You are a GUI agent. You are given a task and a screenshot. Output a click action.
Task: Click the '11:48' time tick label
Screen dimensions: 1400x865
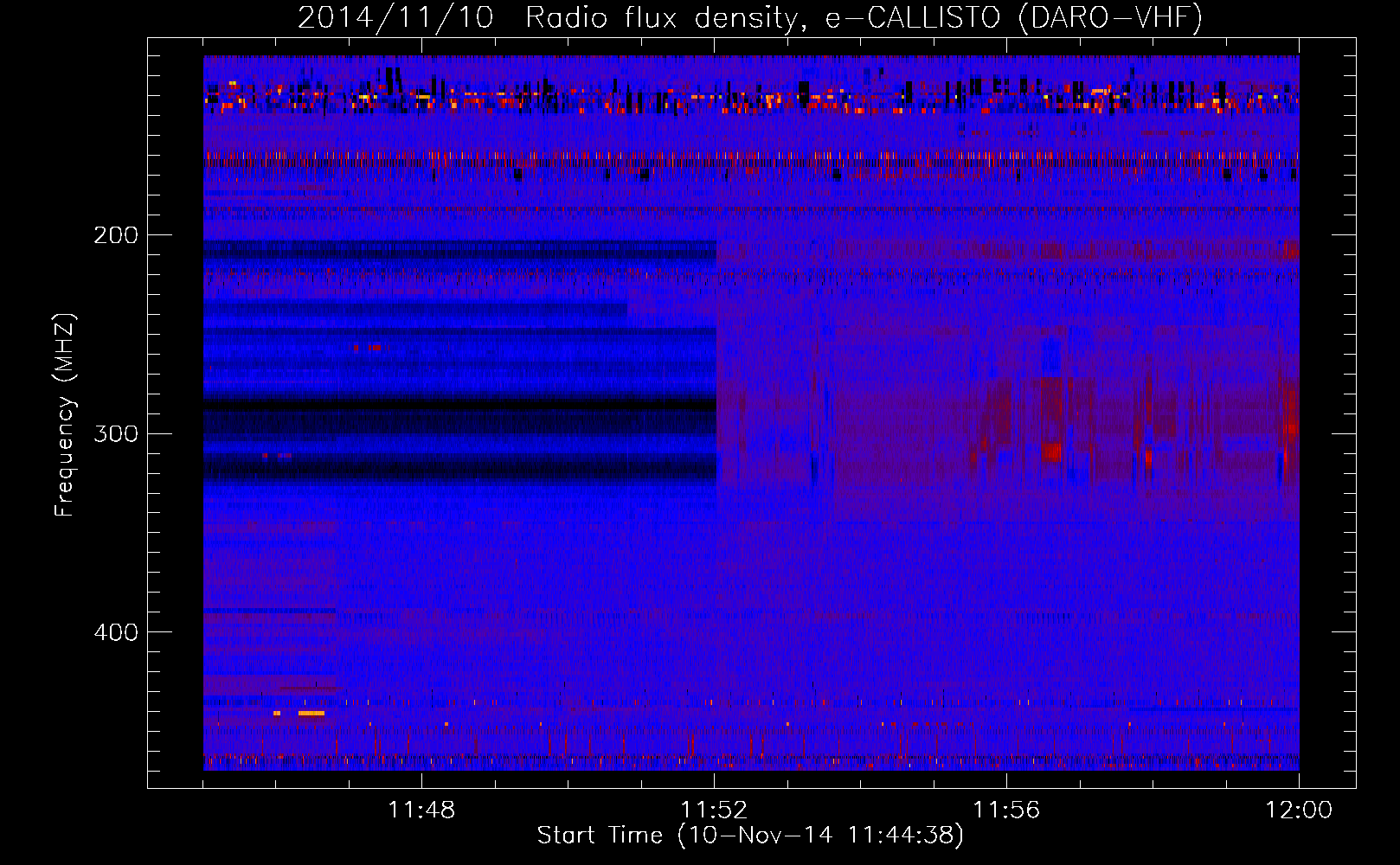(421, 811)
